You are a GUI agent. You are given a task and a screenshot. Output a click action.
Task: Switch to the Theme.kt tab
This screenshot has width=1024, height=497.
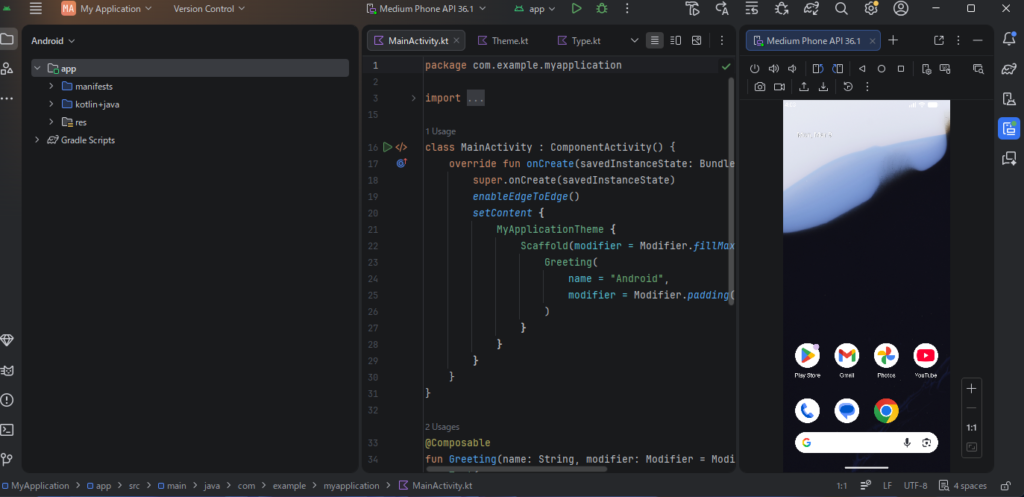pos(509,41)
